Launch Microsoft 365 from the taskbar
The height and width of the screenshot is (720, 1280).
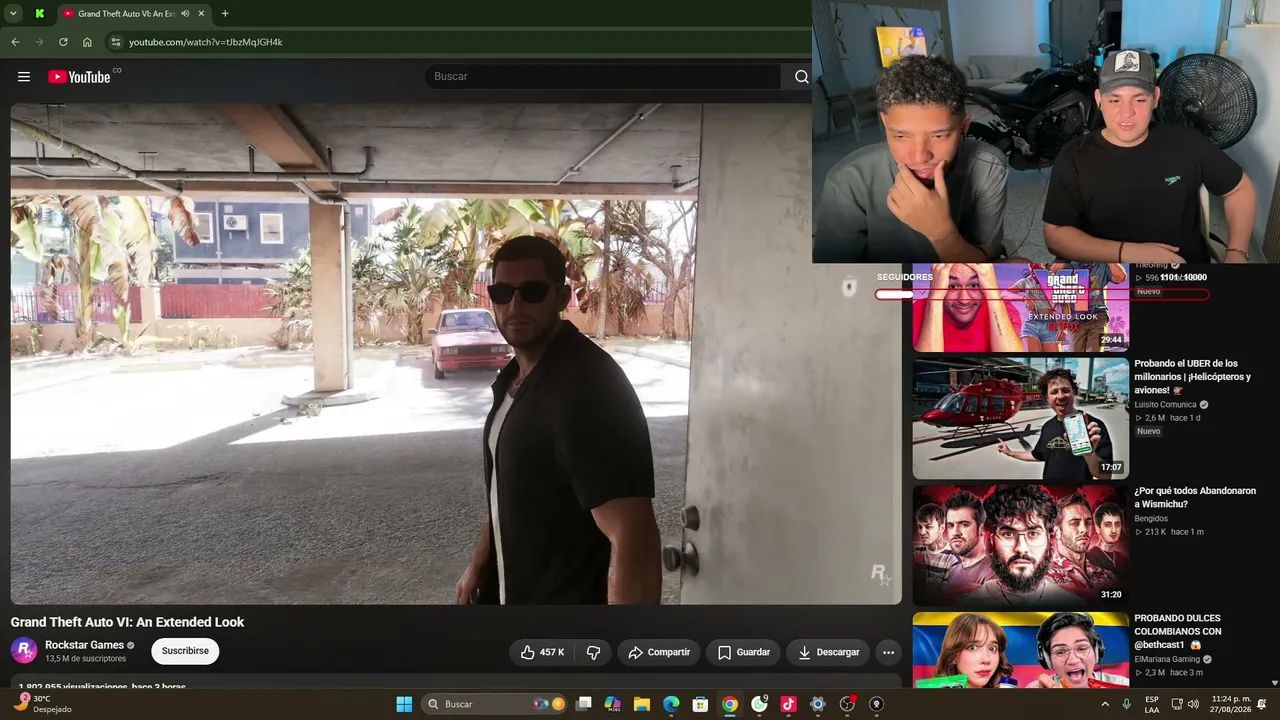[x=613, y=704]
